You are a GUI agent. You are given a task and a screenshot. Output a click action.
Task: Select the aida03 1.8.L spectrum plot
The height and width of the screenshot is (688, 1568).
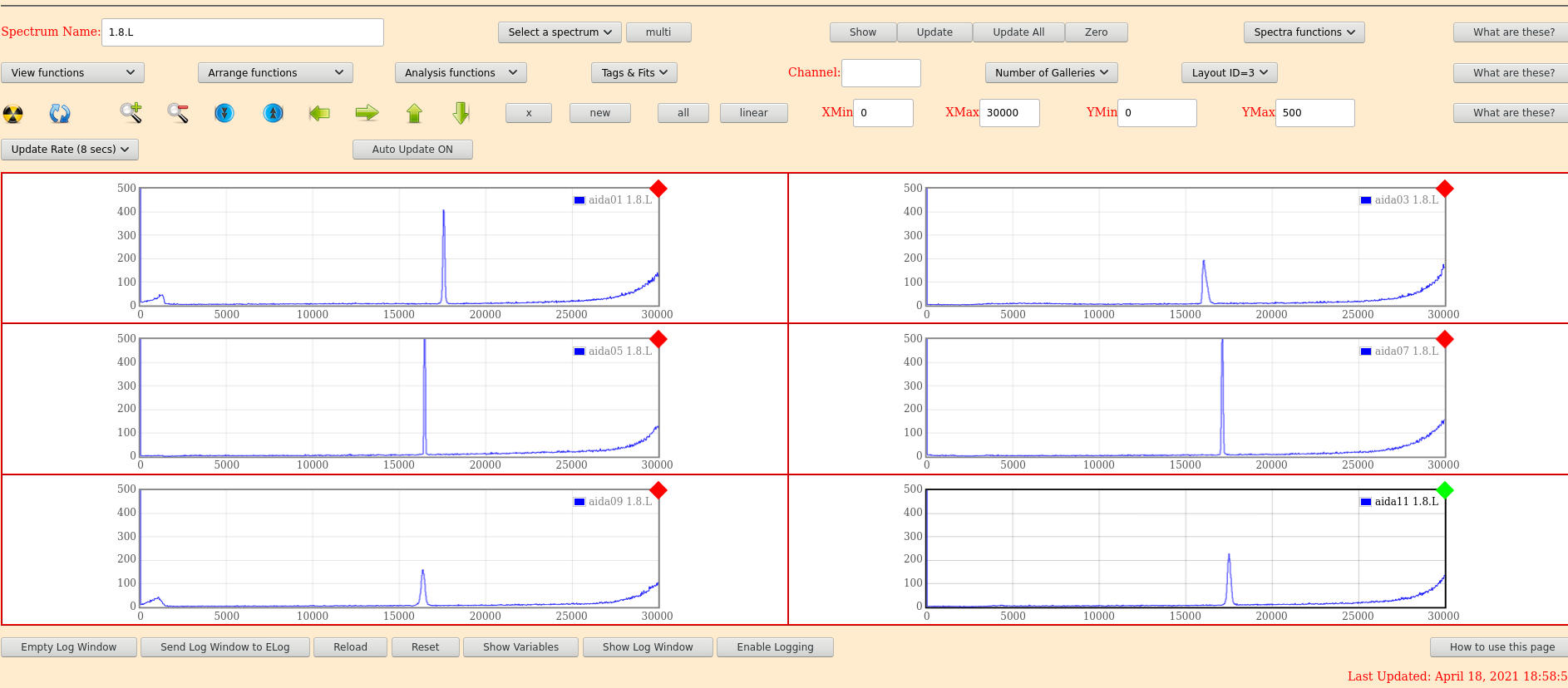1186,247
